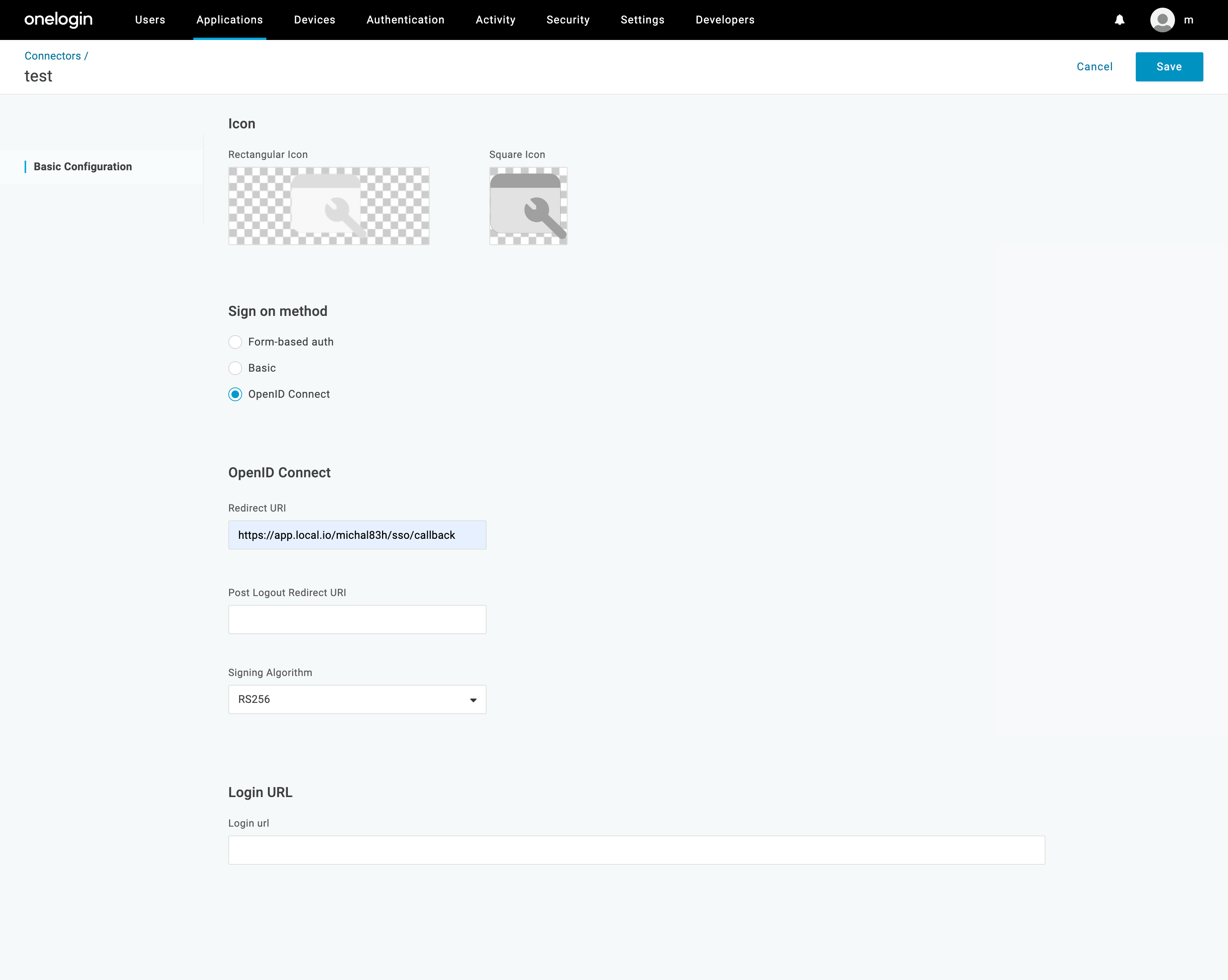This screenshot has height=980, width=1228.
Task: Select the Basic sign on method
Action: pos(235,368)
